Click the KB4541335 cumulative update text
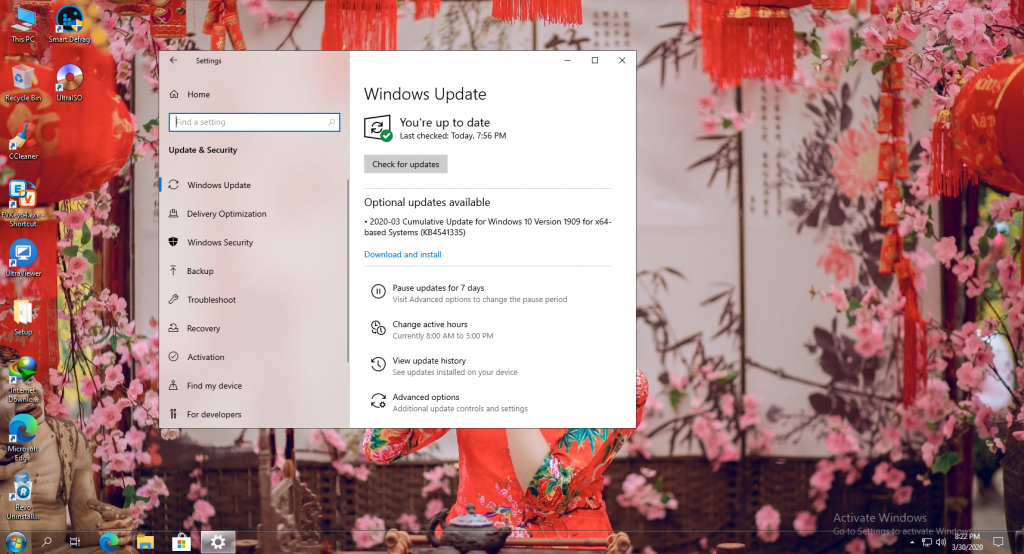Viewport: 1024px width, 554px height. click(x=488, y=227)
